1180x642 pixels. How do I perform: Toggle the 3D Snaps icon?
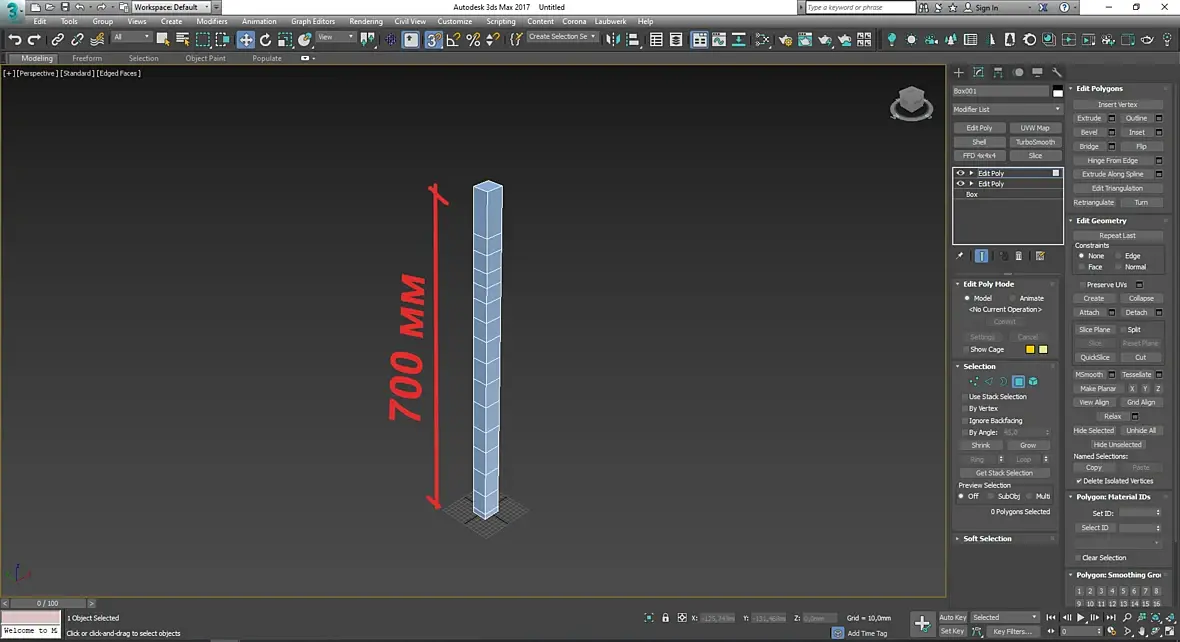(433, 40)
